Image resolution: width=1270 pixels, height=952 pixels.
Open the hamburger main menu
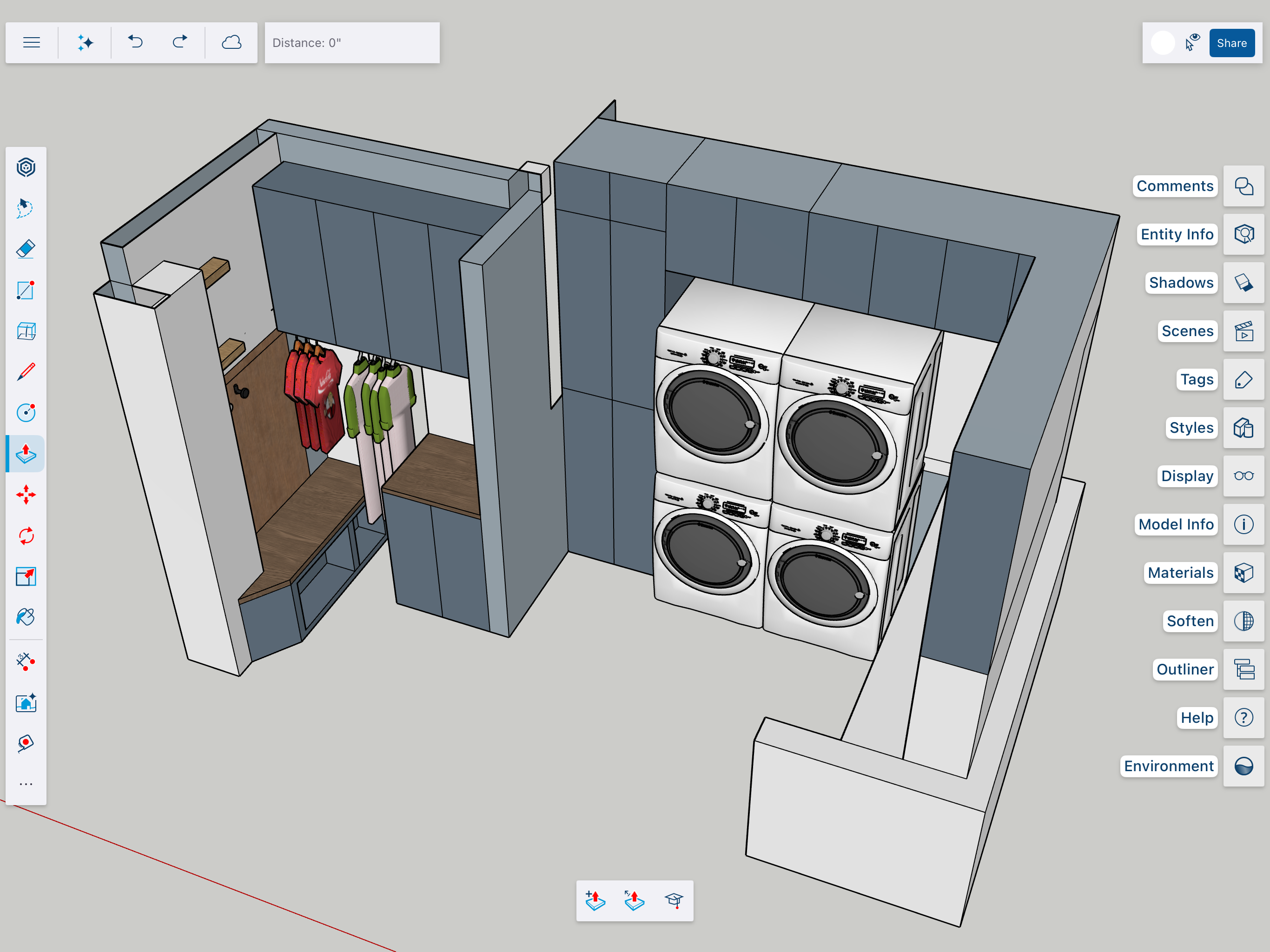32,42
